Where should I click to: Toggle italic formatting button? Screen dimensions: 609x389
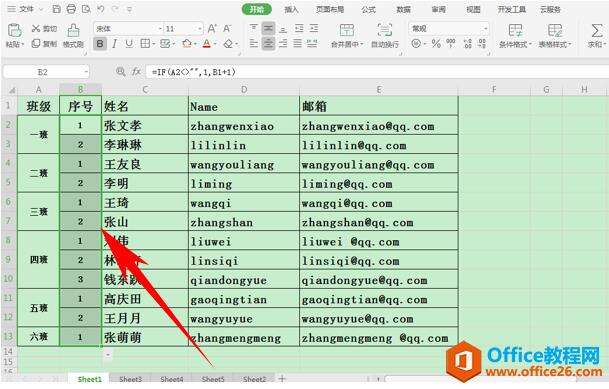[115, 43]
